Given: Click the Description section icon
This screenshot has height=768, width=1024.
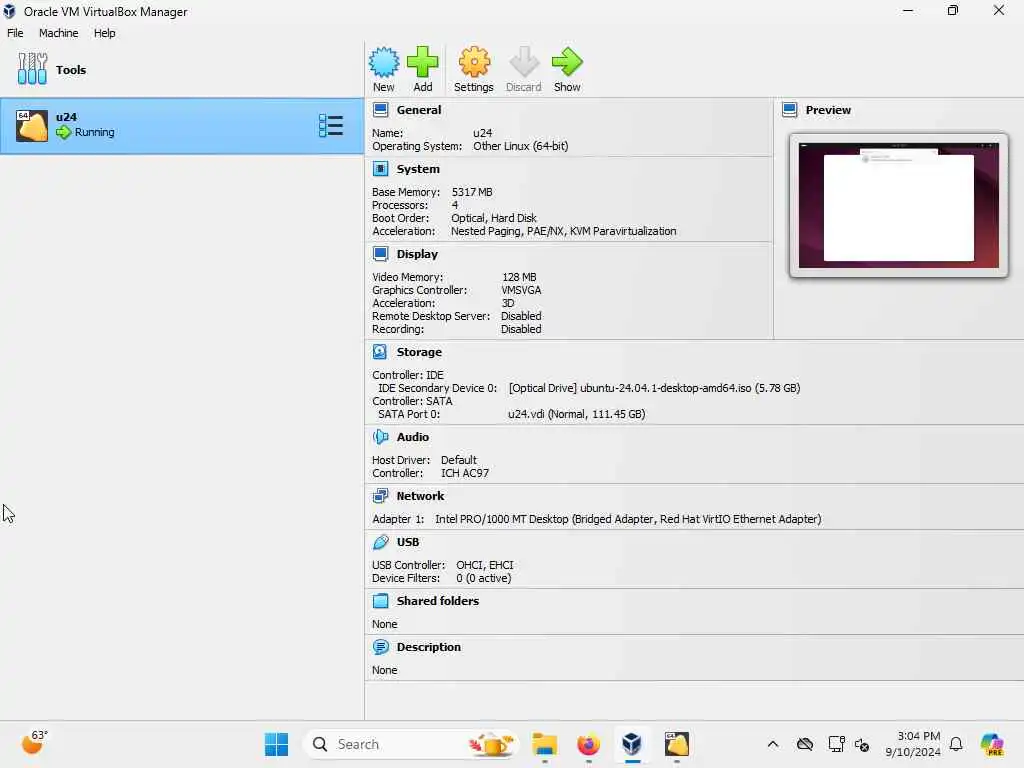Looking at the screenshot, I should point(381,647).
